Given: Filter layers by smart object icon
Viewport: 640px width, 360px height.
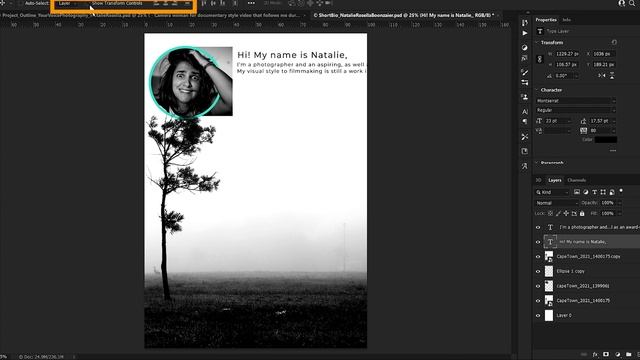Looking at the screenshot, I should click(x=612, y=192).
